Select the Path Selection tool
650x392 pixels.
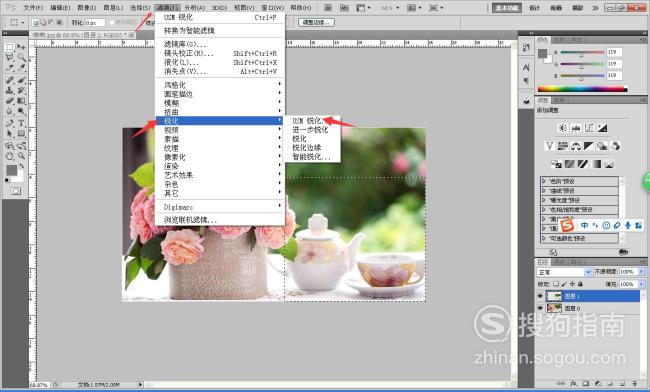pos(9,133)
